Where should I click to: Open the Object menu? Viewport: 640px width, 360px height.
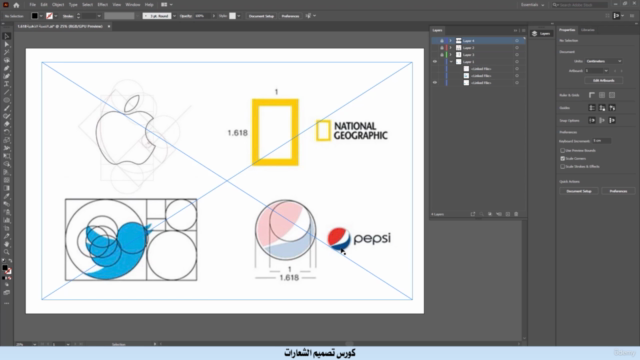pos(58,5)
